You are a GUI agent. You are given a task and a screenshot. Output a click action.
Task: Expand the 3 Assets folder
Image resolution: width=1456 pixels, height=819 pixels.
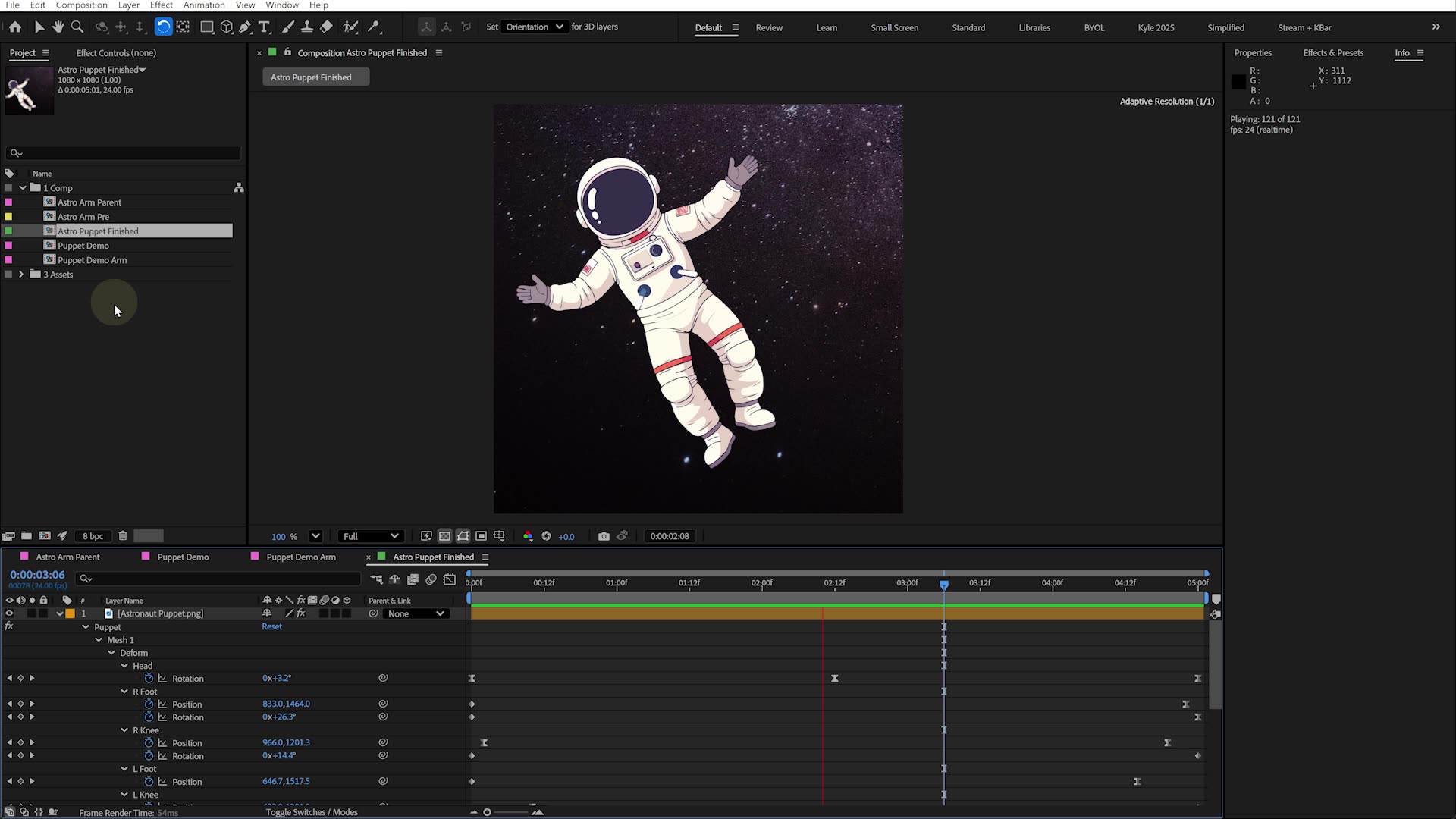(x=21, y=275)
